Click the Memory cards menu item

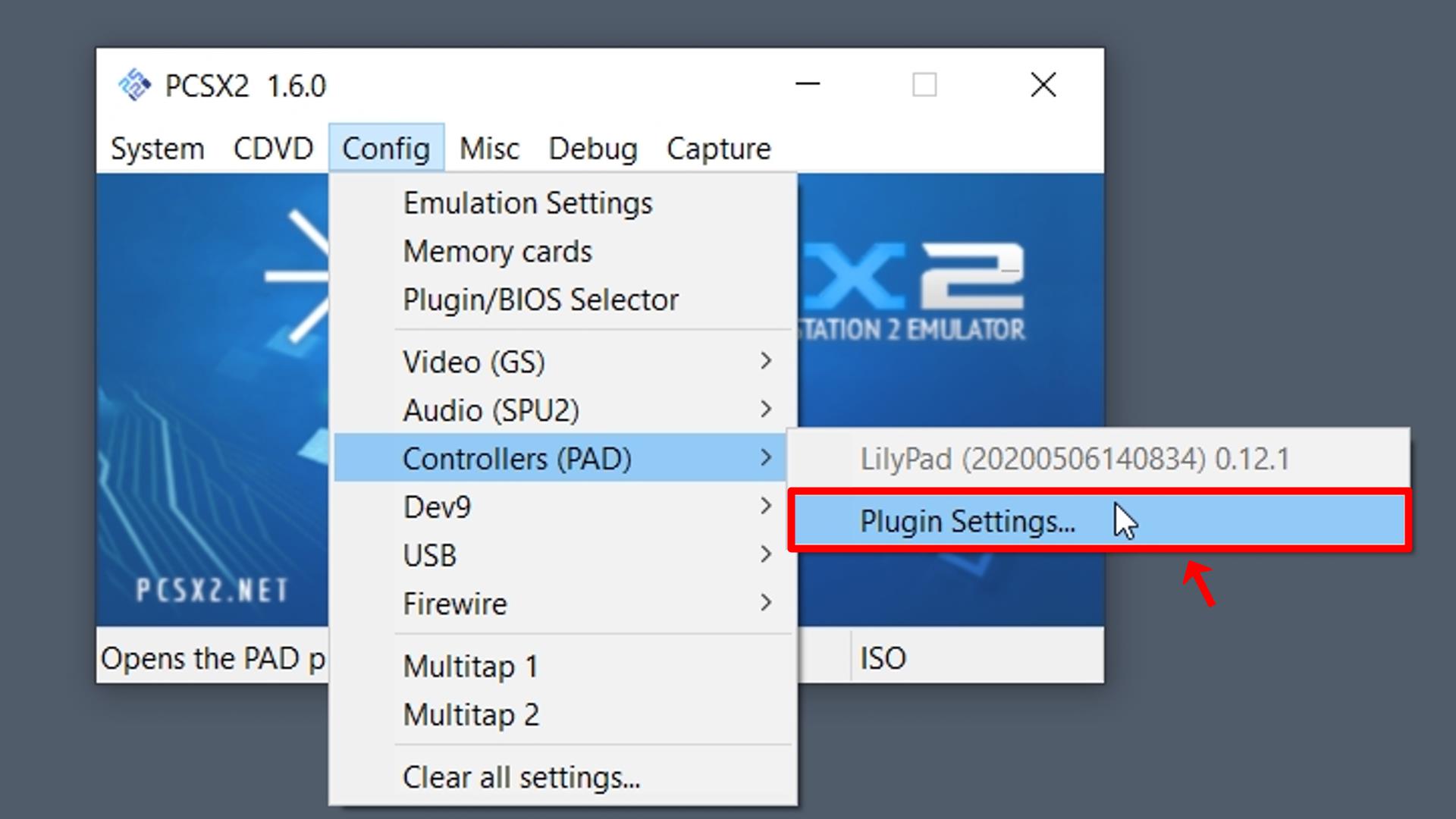(x=498, y=251)
